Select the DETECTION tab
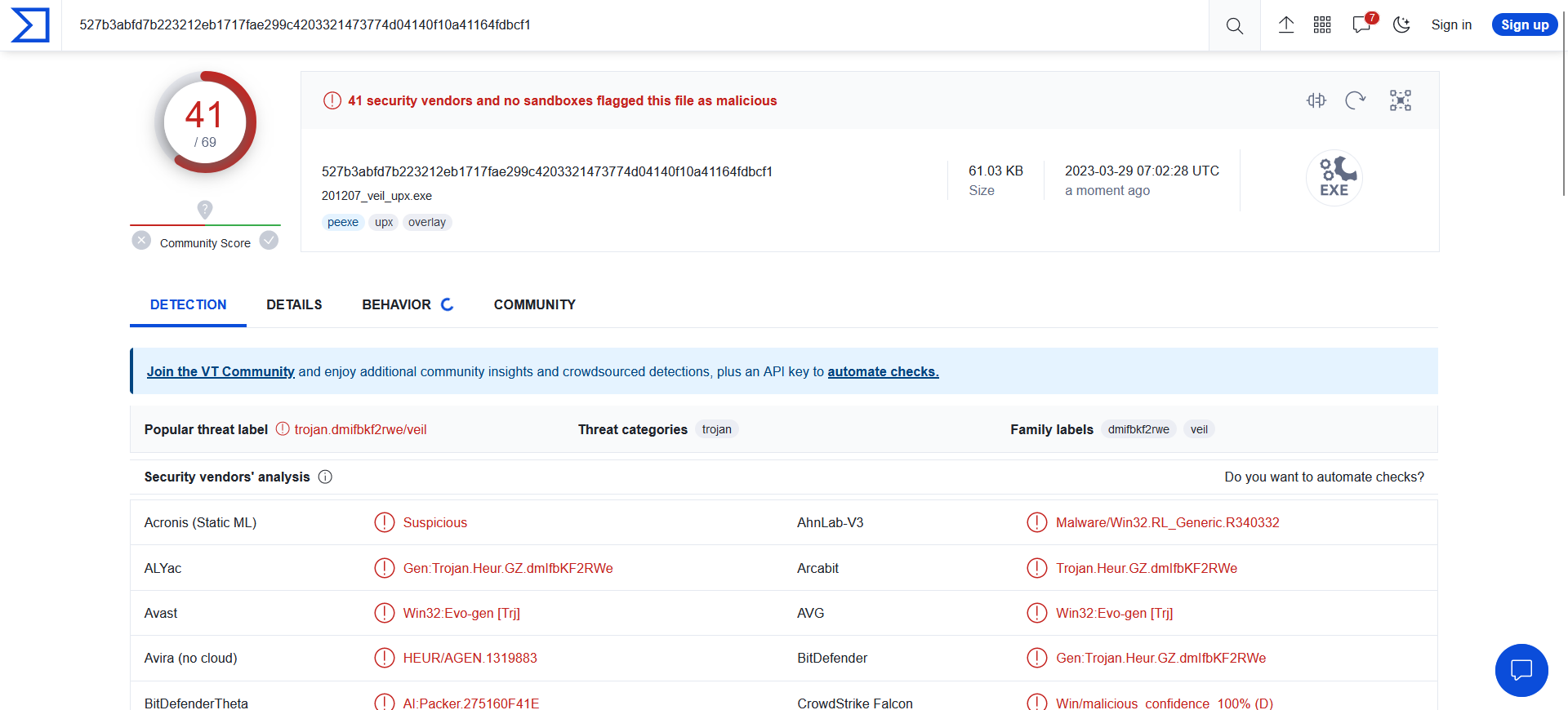The width and height of the screenshot is (1568, 710). (189, 305)
